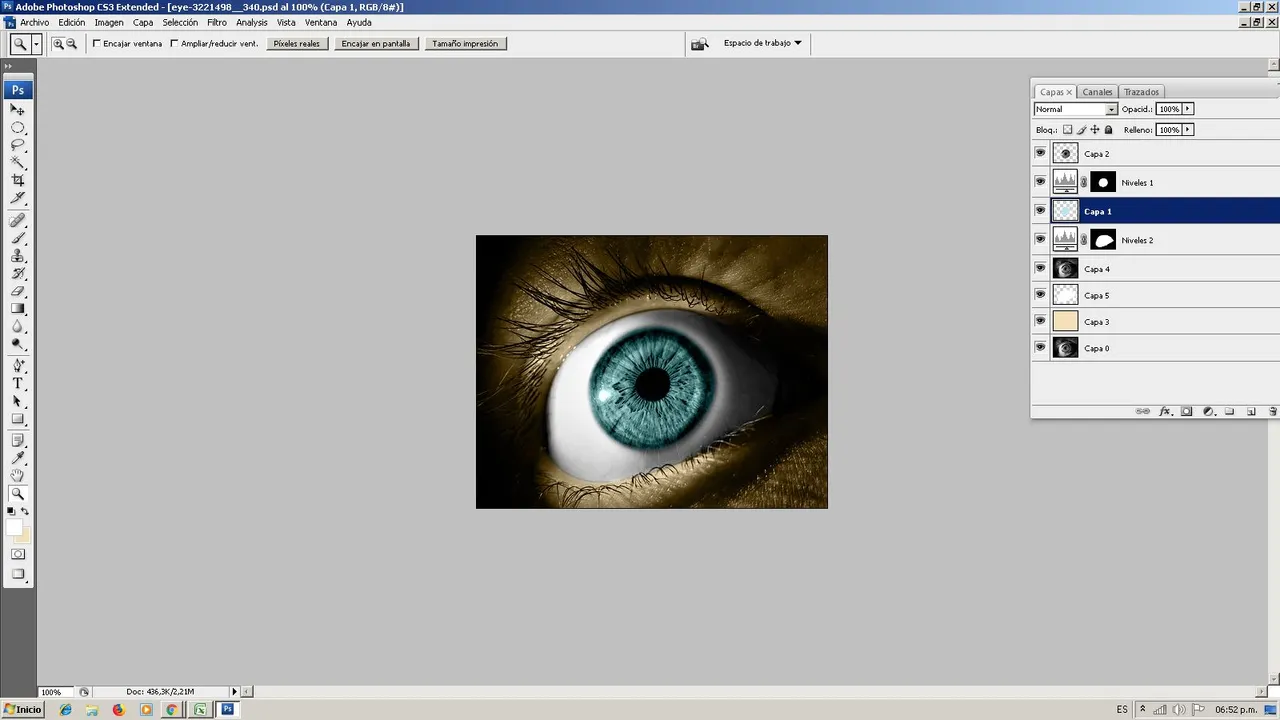Hide the Capa 3 layer
The image size is (1280, 720).
[1040, 321]
